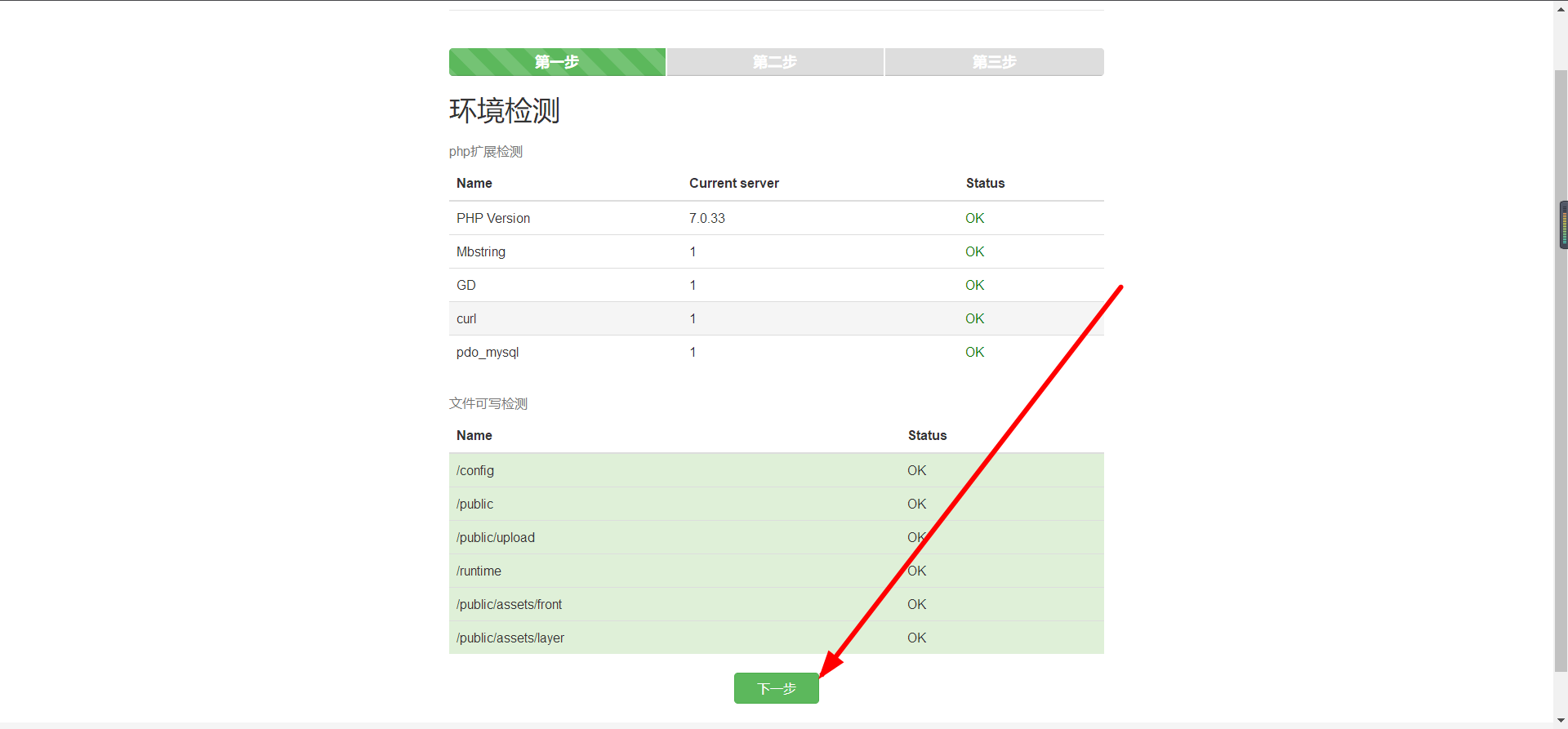
Task: Click OK status of /public row
Action: [917, 504]
